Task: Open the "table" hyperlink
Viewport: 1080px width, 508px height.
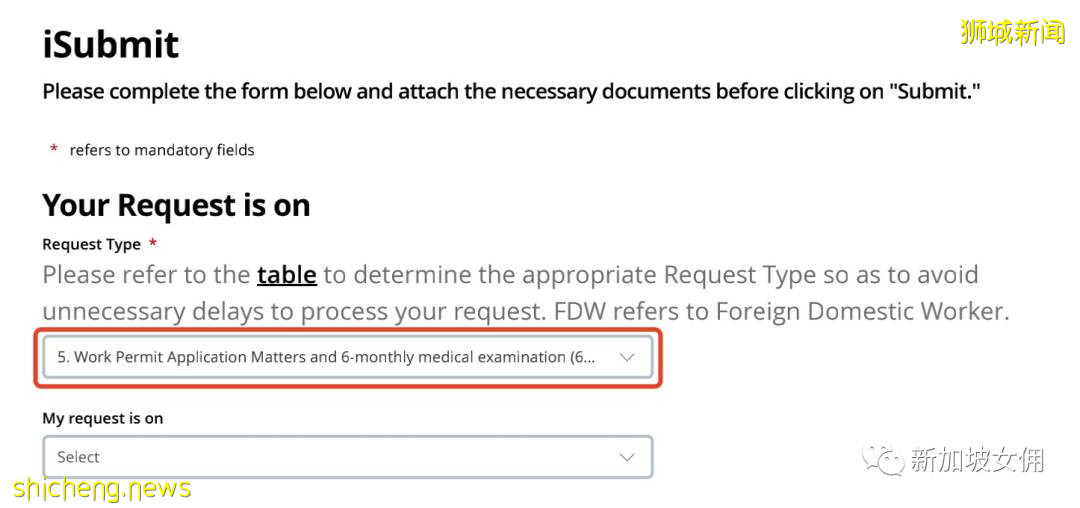Action: (x=287, y=274)
